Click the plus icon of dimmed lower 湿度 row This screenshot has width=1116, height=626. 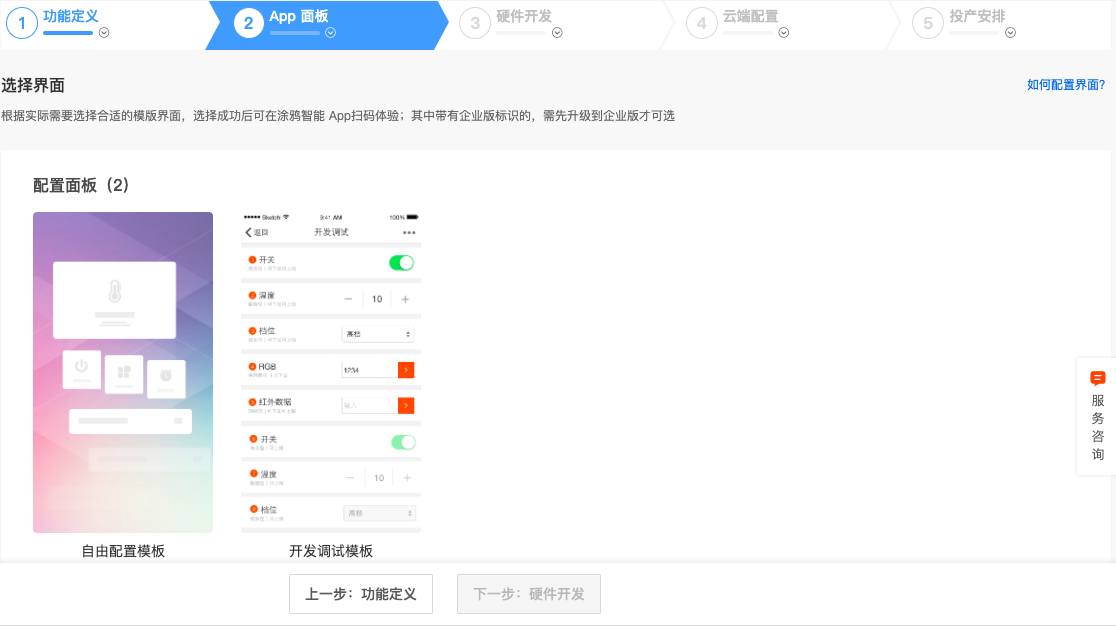pos(406,478)
